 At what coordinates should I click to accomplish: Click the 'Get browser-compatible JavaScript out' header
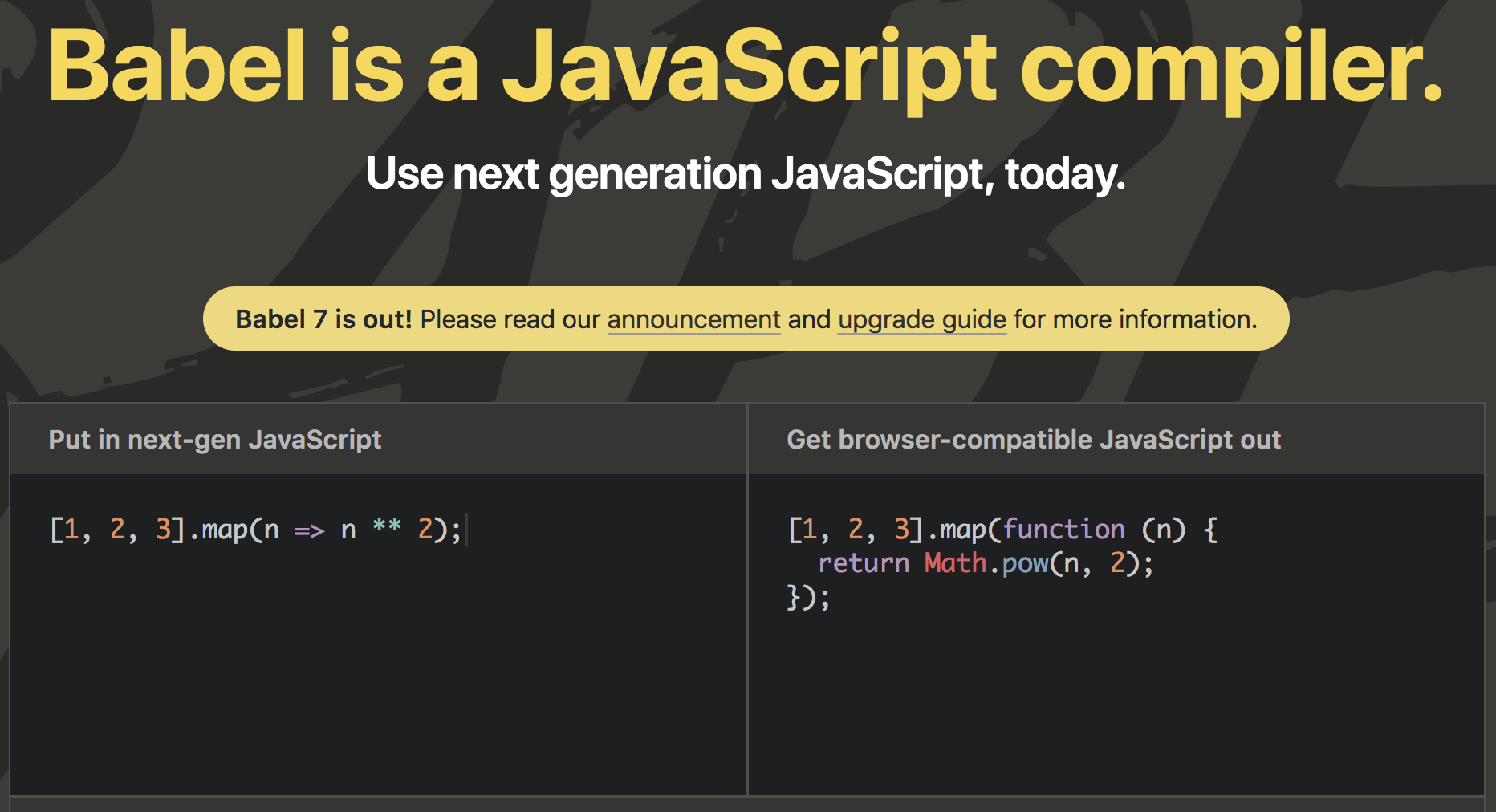point(1034,440)
